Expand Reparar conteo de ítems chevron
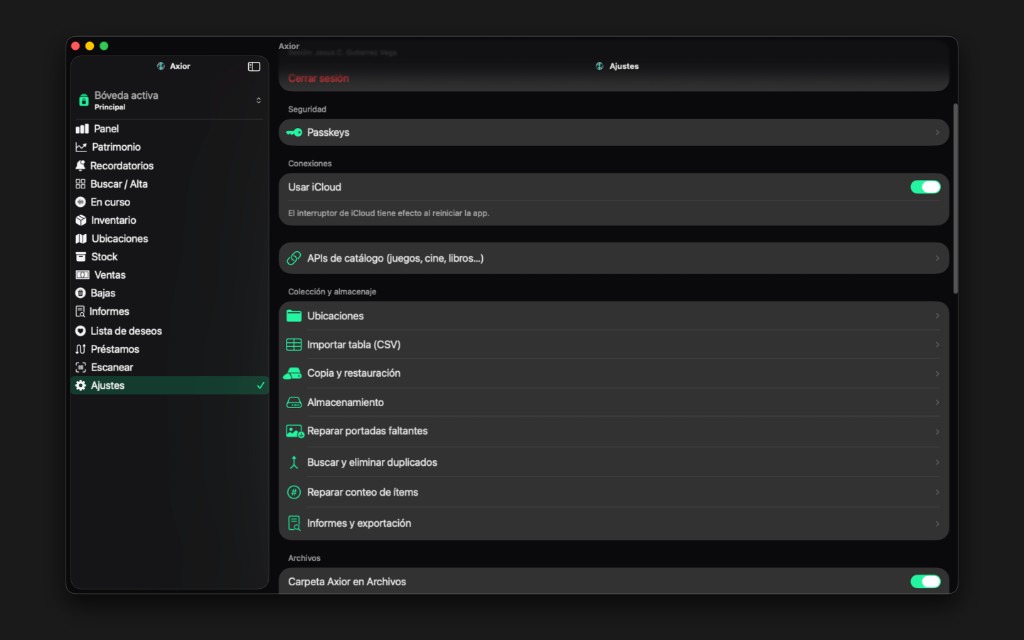 pyautogui.click(x=937, y=492)
